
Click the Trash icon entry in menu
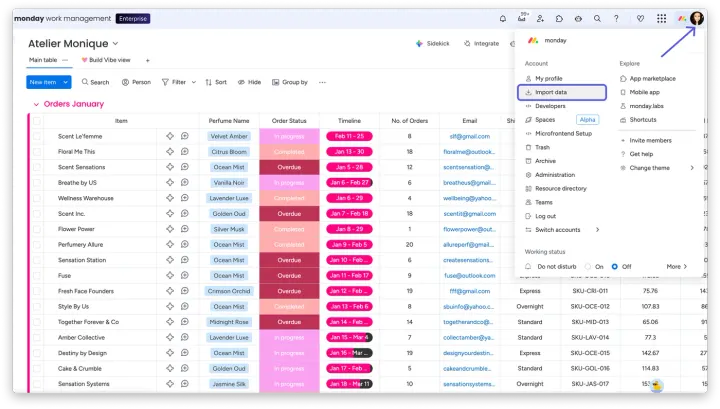[x=528, y=147]
